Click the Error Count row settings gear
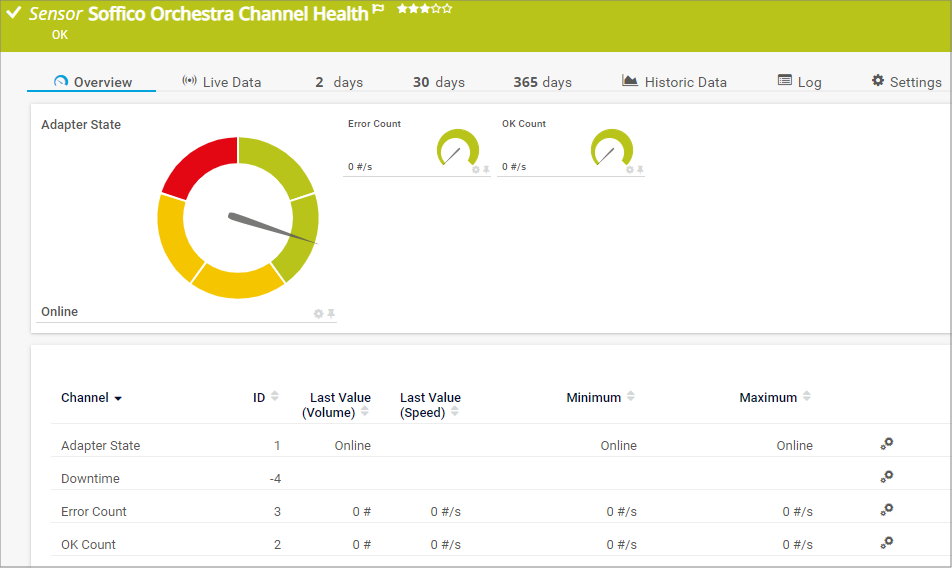The image size is (952, 568). click(x=886, y=510)
